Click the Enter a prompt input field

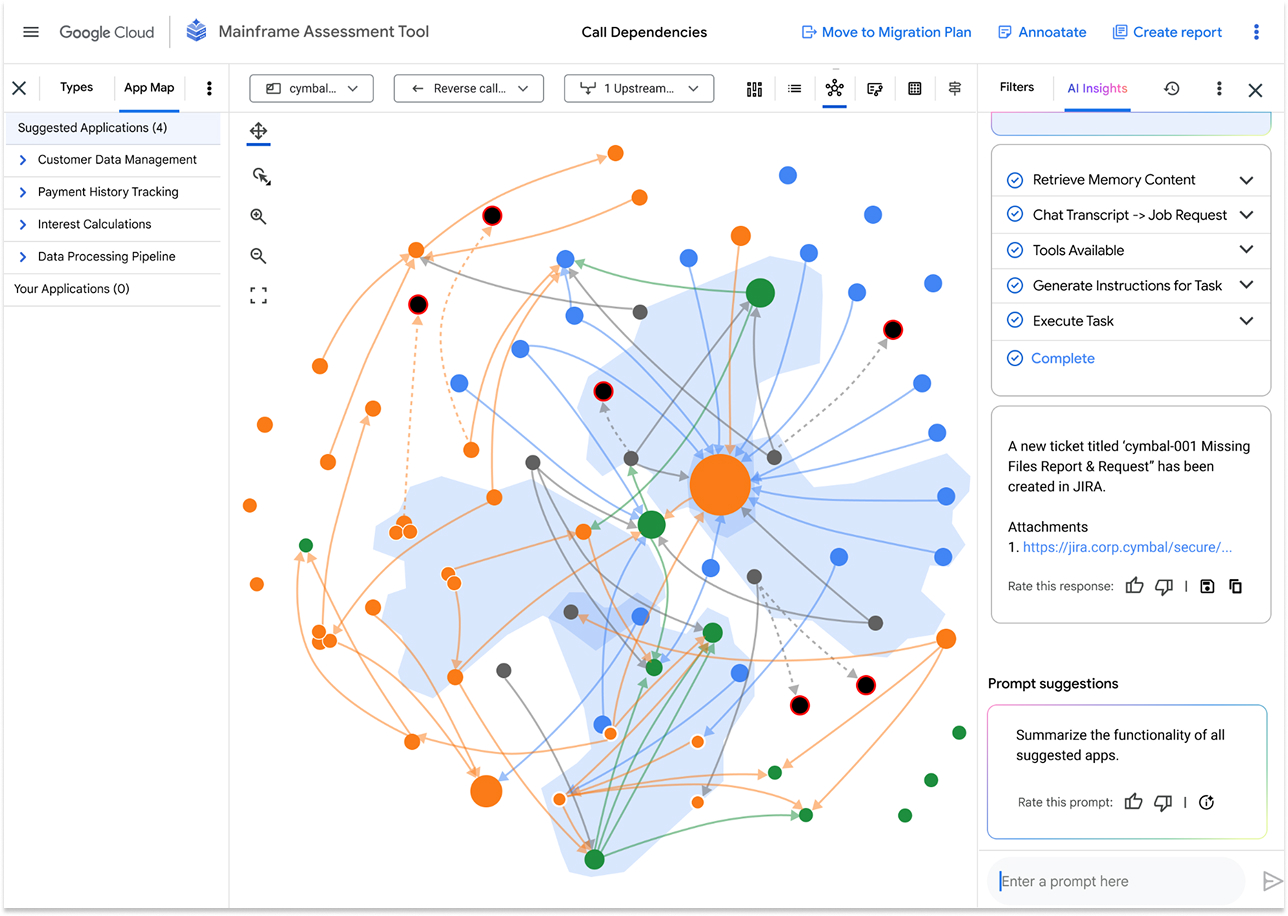[1115, 881]
